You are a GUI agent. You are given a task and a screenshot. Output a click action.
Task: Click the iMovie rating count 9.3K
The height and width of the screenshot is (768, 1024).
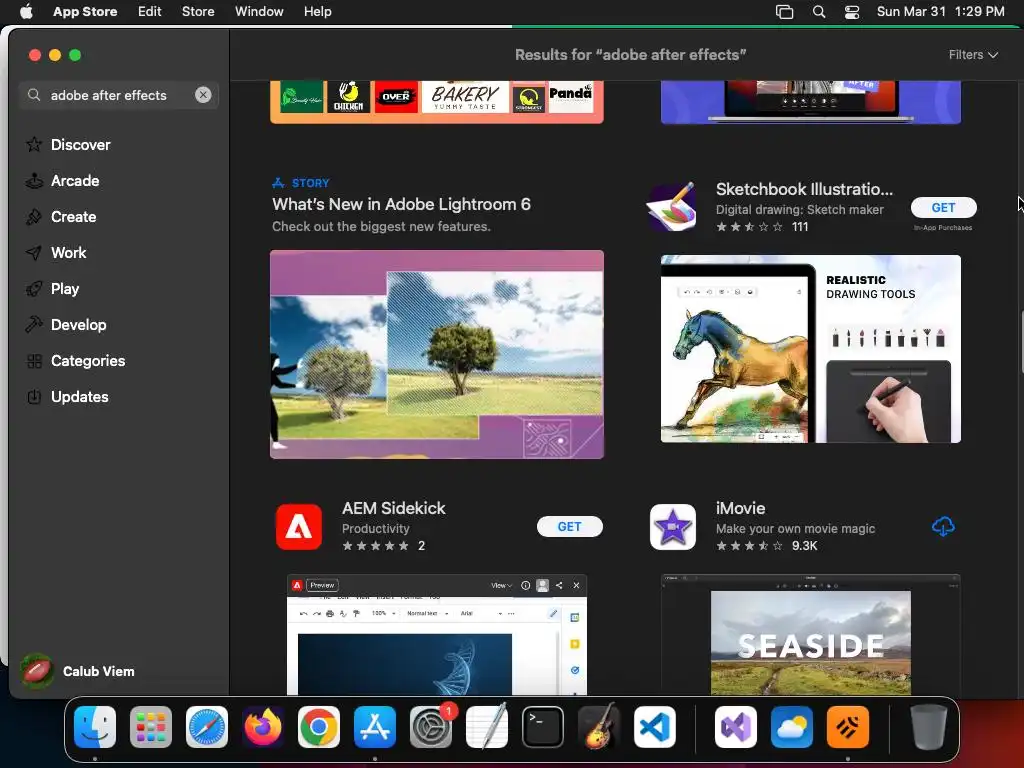(x=804, y=545)
